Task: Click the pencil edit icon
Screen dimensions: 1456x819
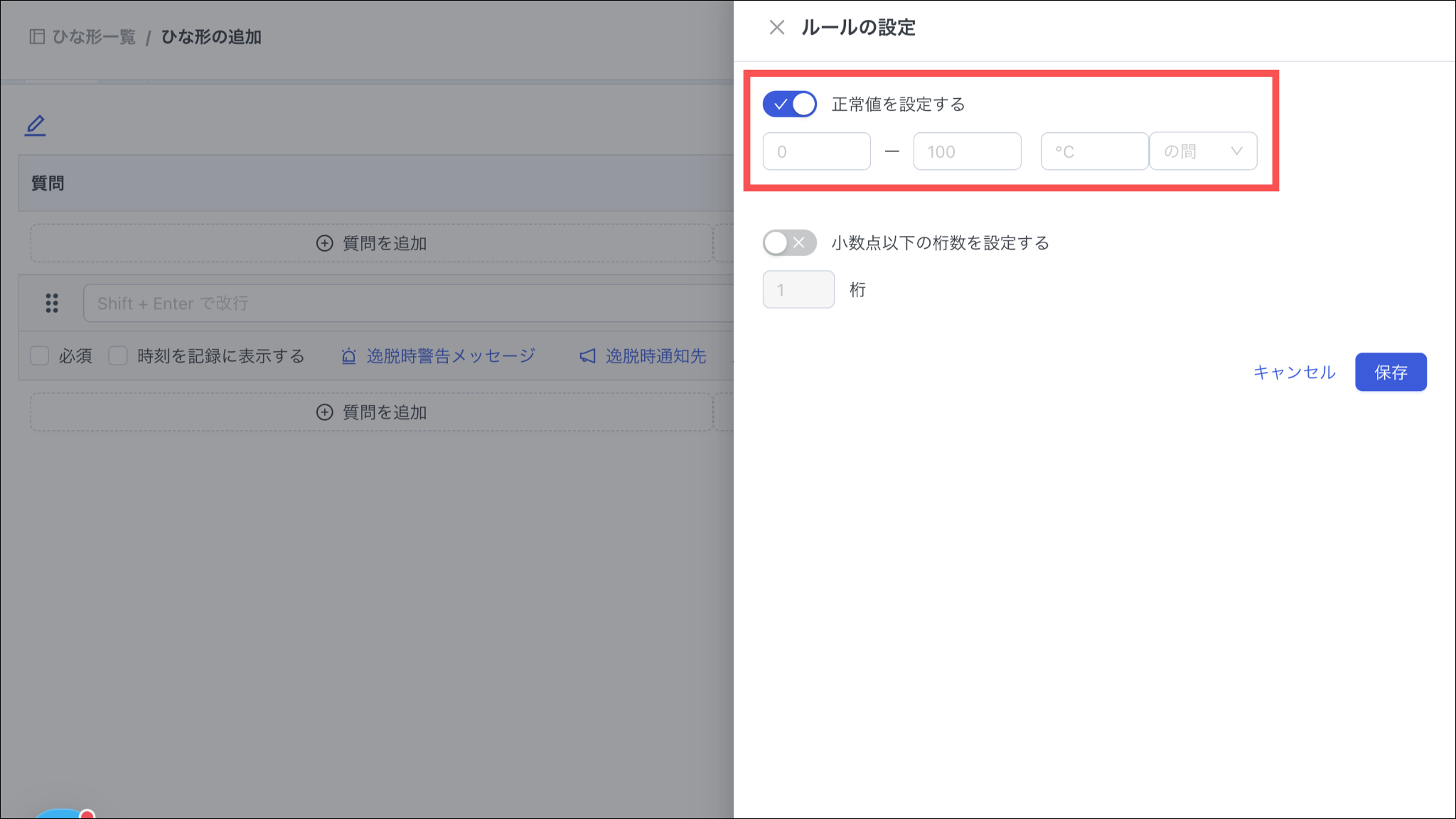Action: click(36, 125)
